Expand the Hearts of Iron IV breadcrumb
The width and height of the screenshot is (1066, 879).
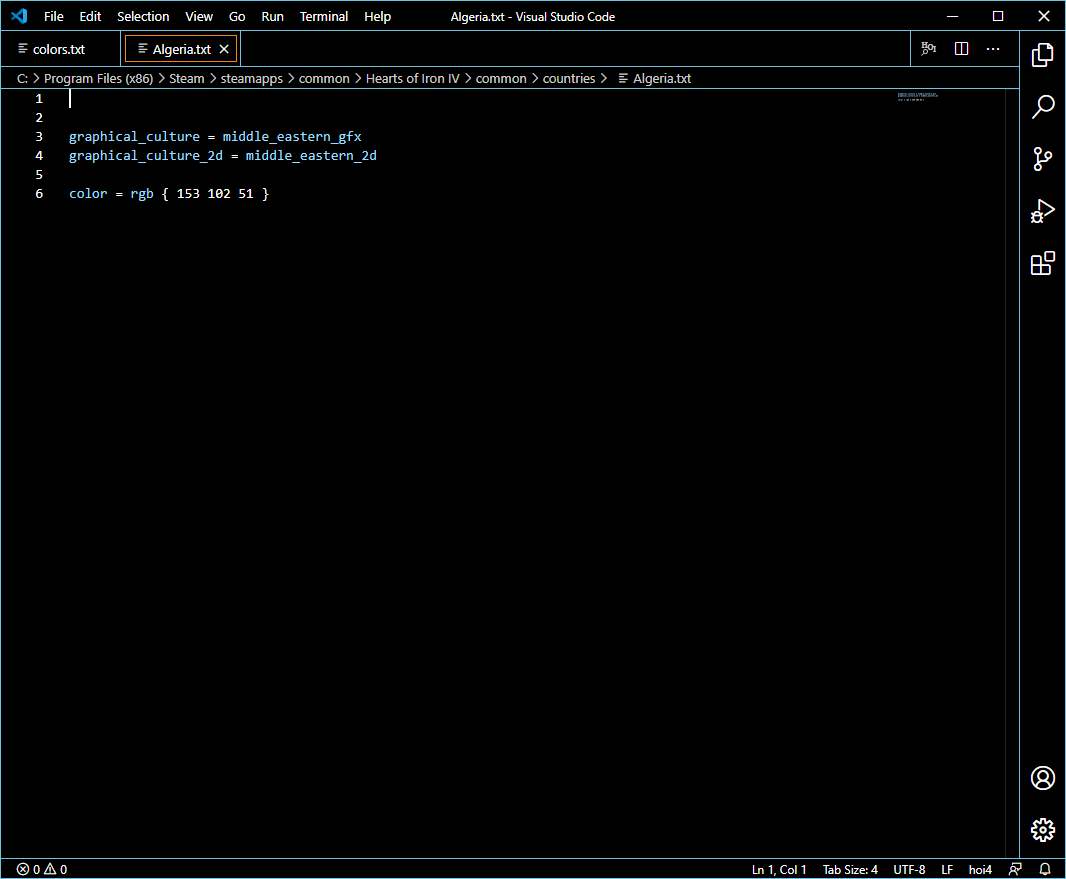413,79
